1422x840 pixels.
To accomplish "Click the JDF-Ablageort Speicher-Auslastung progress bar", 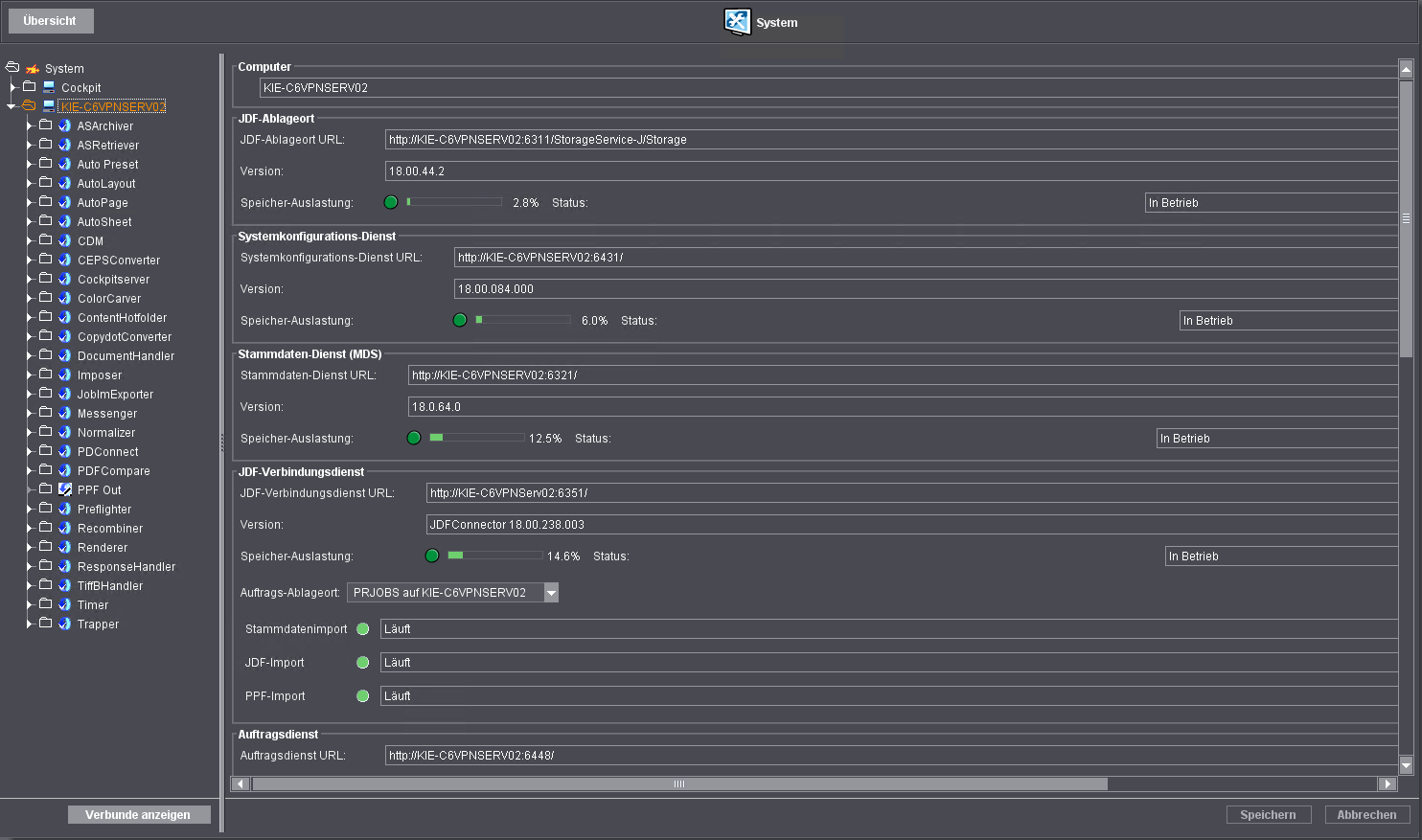I will pos(454,202).
